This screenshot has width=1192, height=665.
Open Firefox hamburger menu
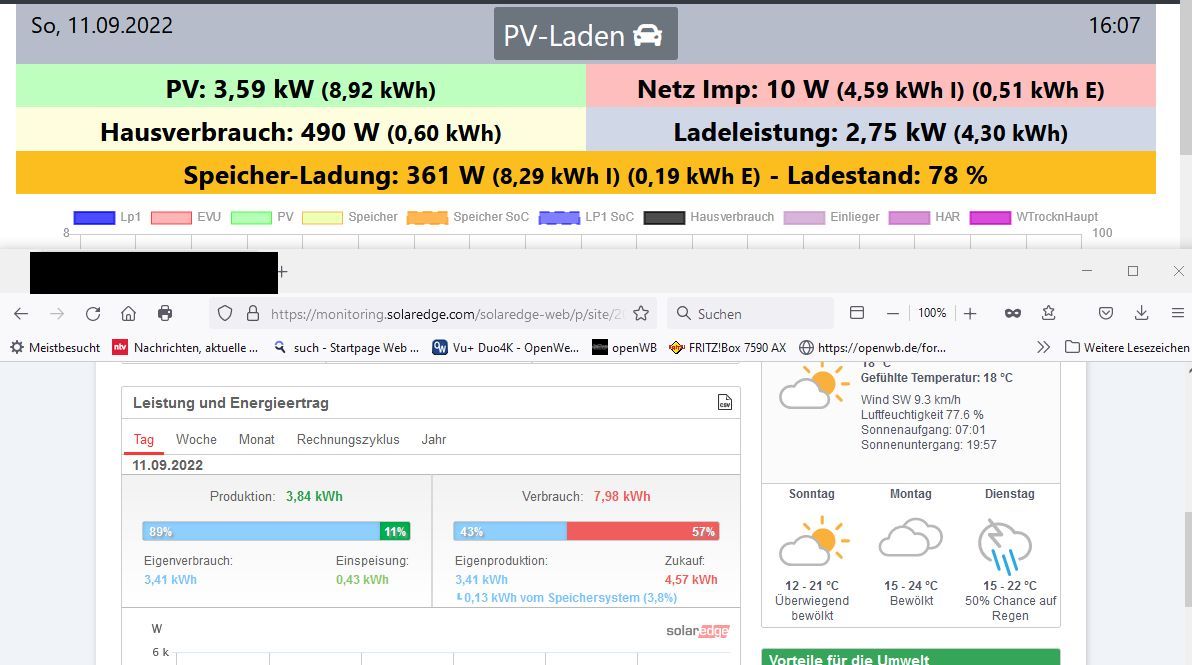[x=1178, y=313]
